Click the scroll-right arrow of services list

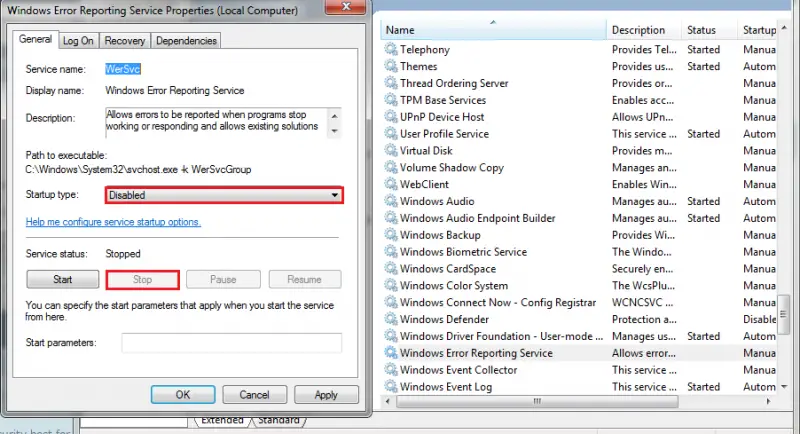click(768, 401)
